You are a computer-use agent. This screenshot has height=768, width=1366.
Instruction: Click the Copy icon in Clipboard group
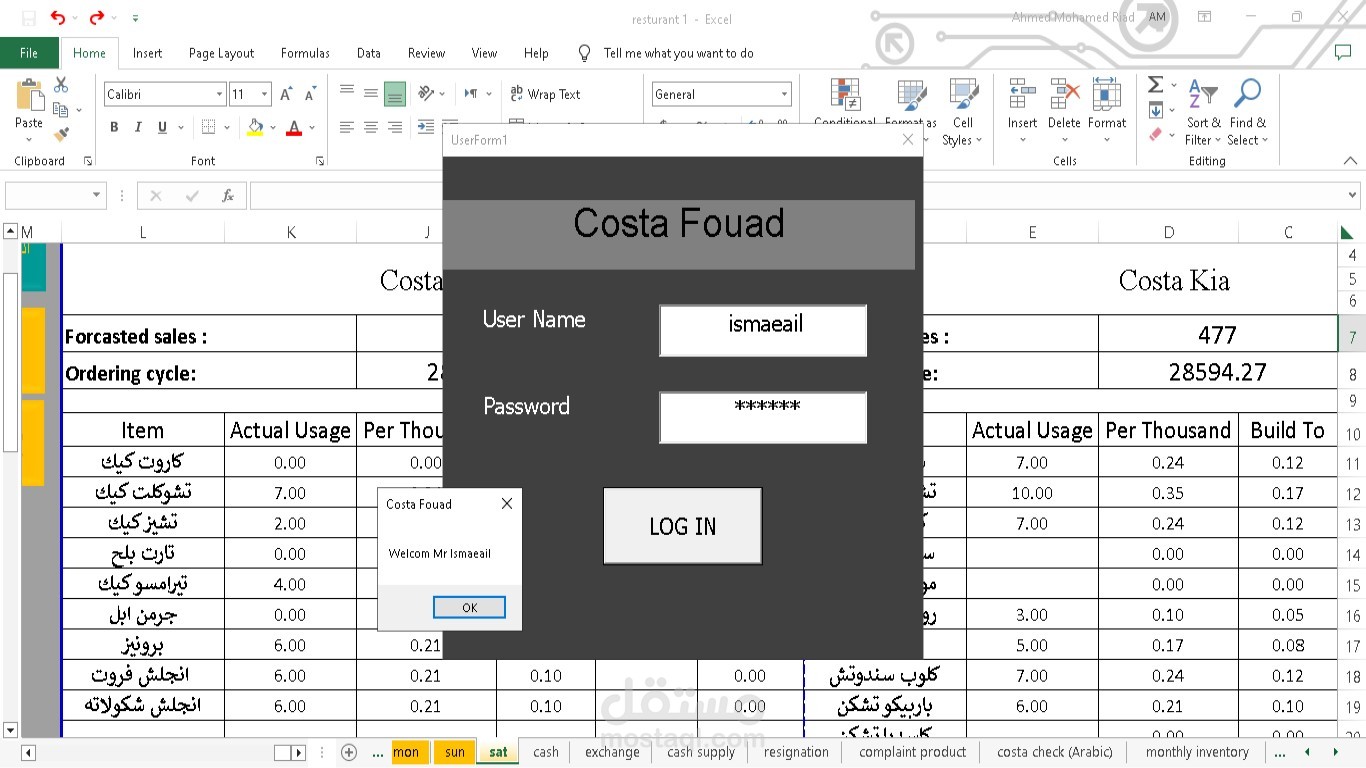61,109
